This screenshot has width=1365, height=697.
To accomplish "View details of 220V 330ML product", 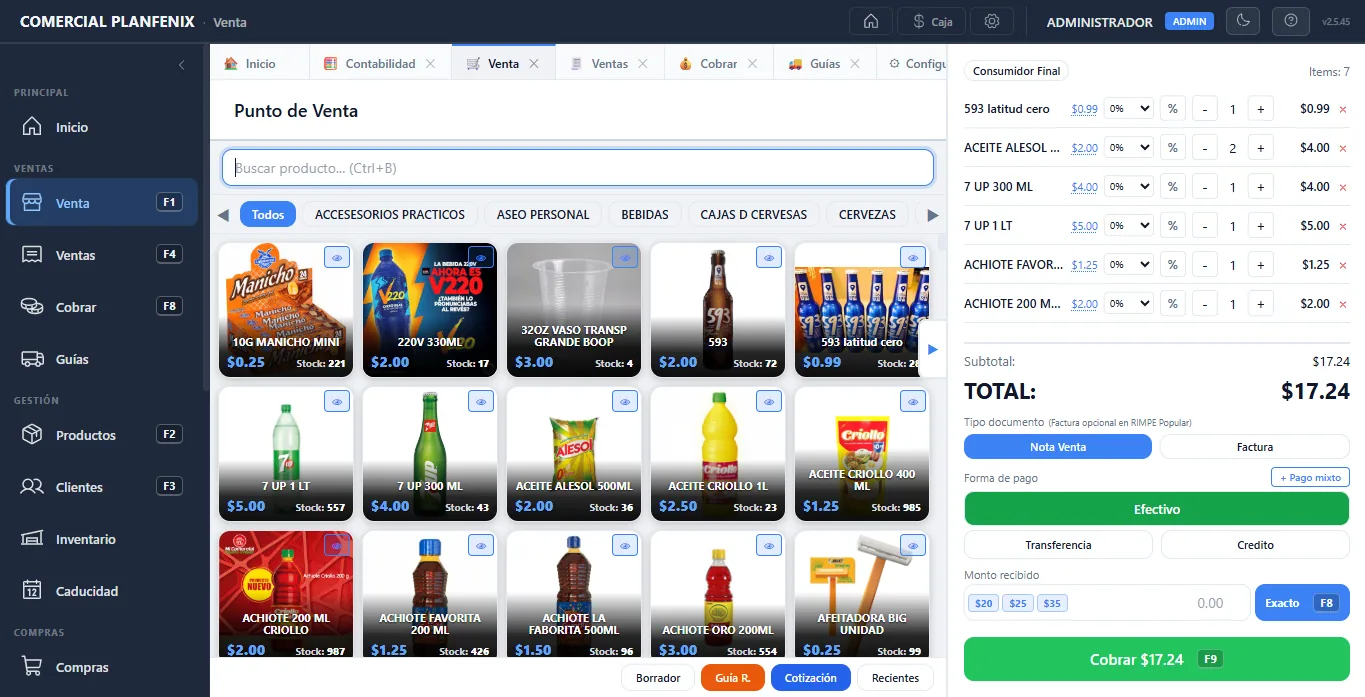I will tap(481, 258).
